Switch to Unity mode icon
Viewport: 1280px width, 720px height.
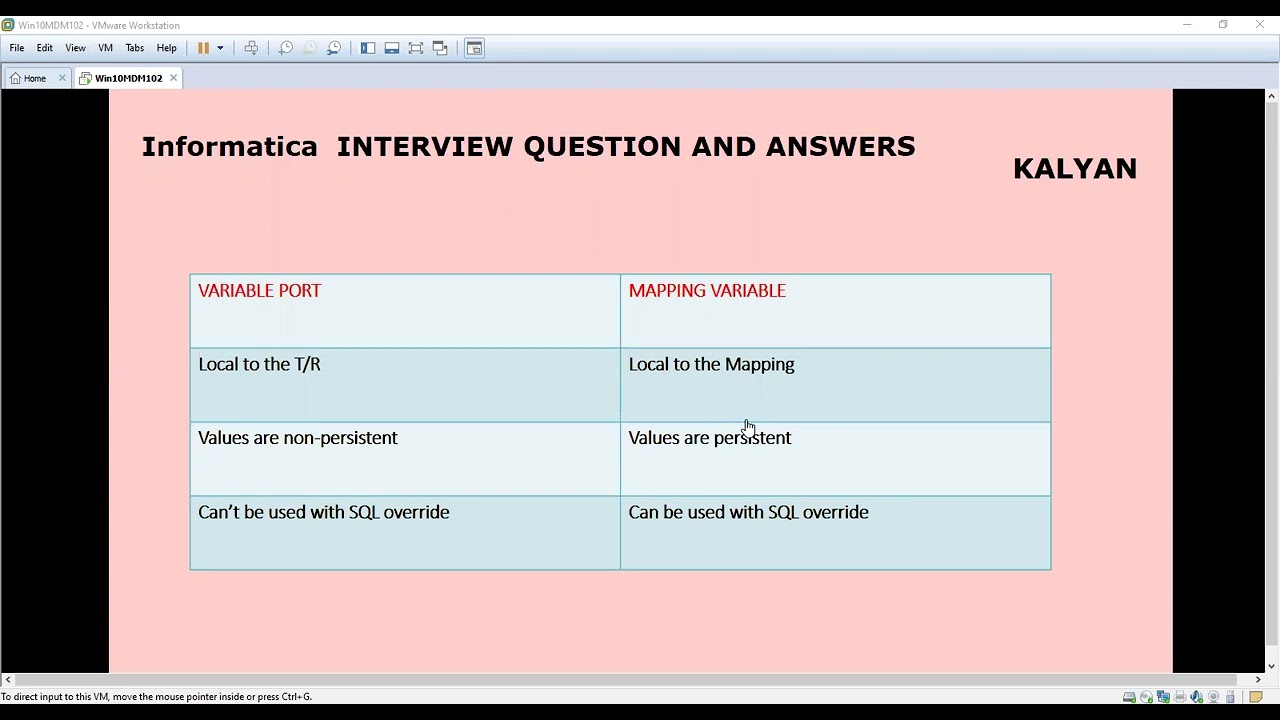click(x=440, y=48)
